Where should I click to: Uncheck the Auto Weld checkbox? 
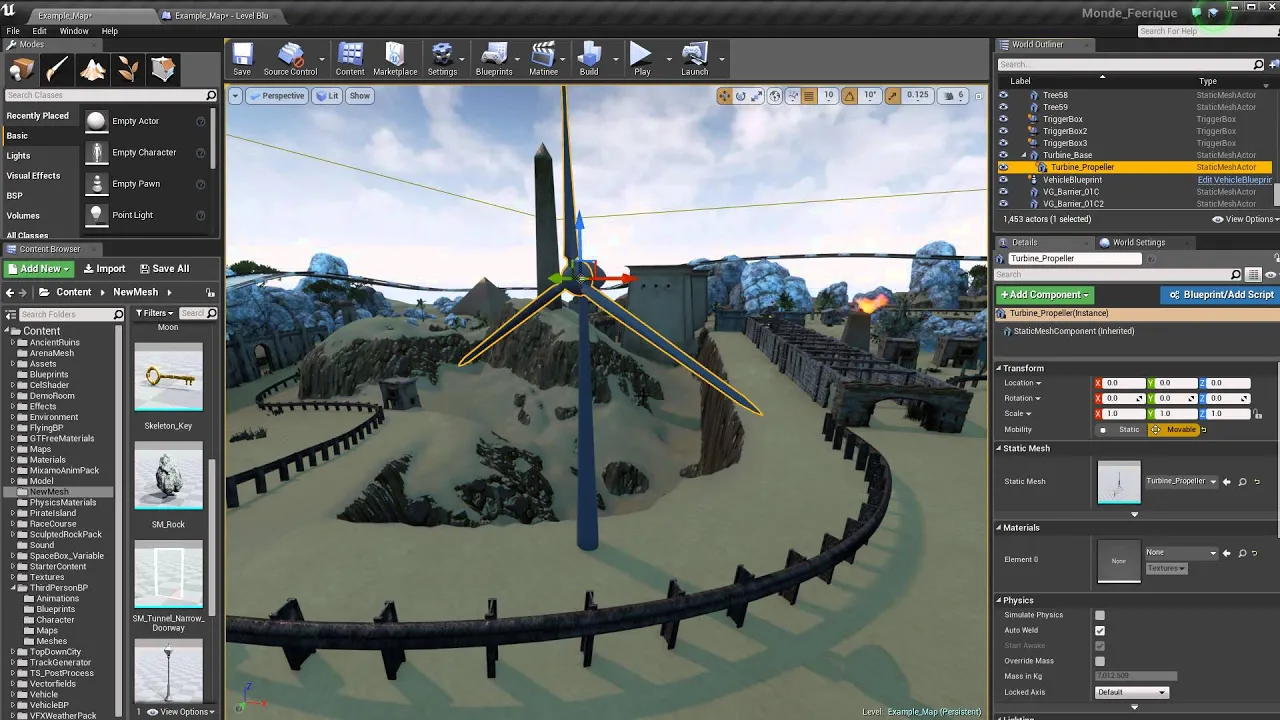click(1100, 631)
